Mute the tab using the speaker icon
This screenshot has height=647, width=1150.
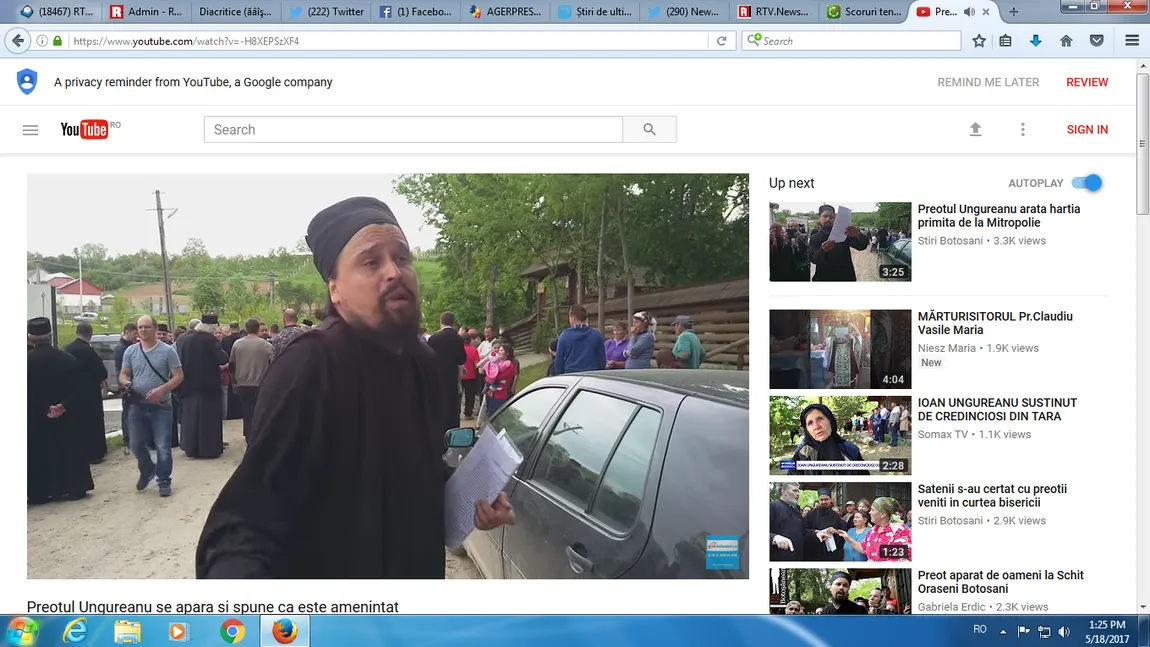968,12
